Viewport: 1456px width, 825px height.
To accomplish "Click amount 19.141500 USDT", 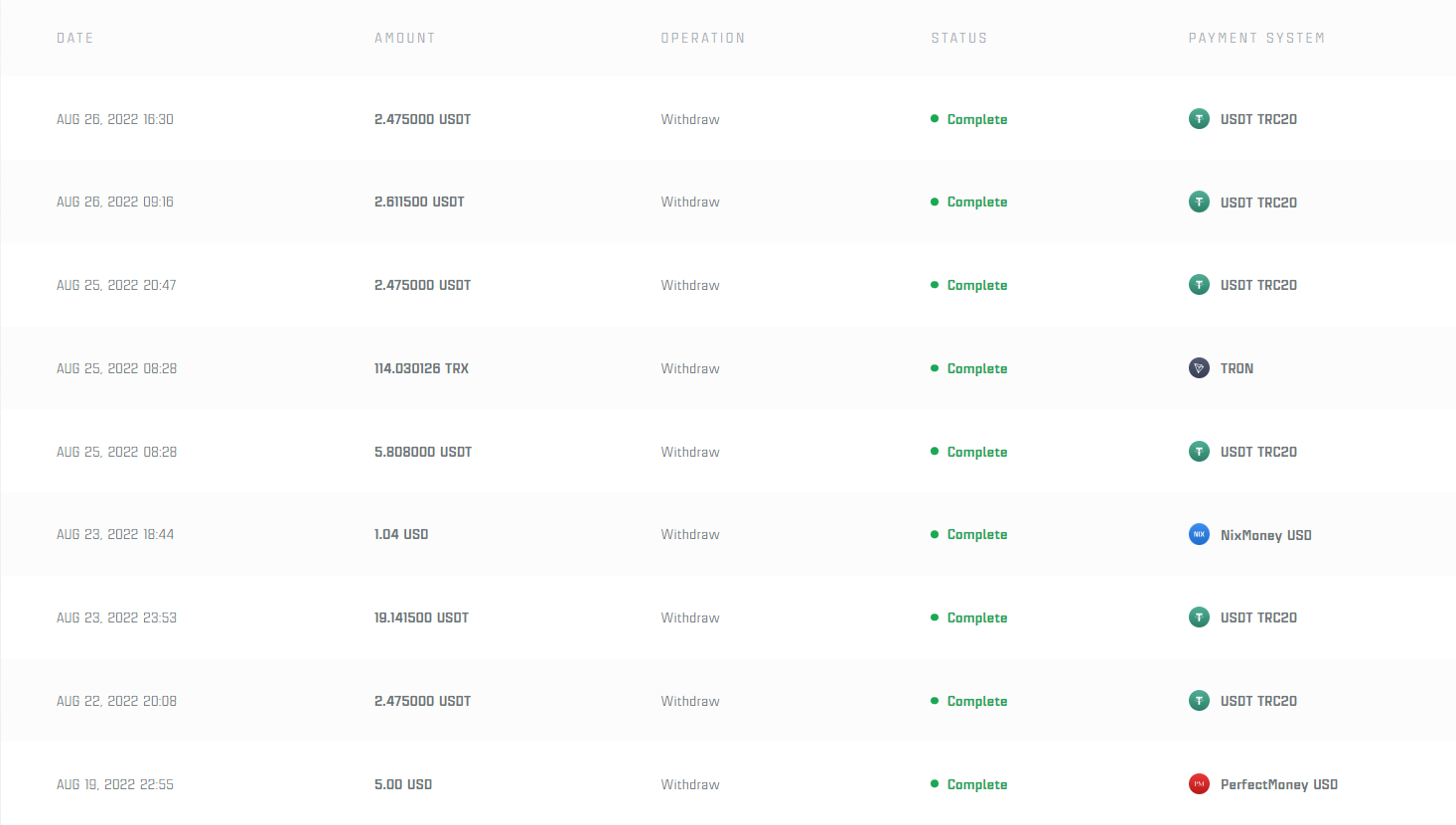I will [421, 618].
